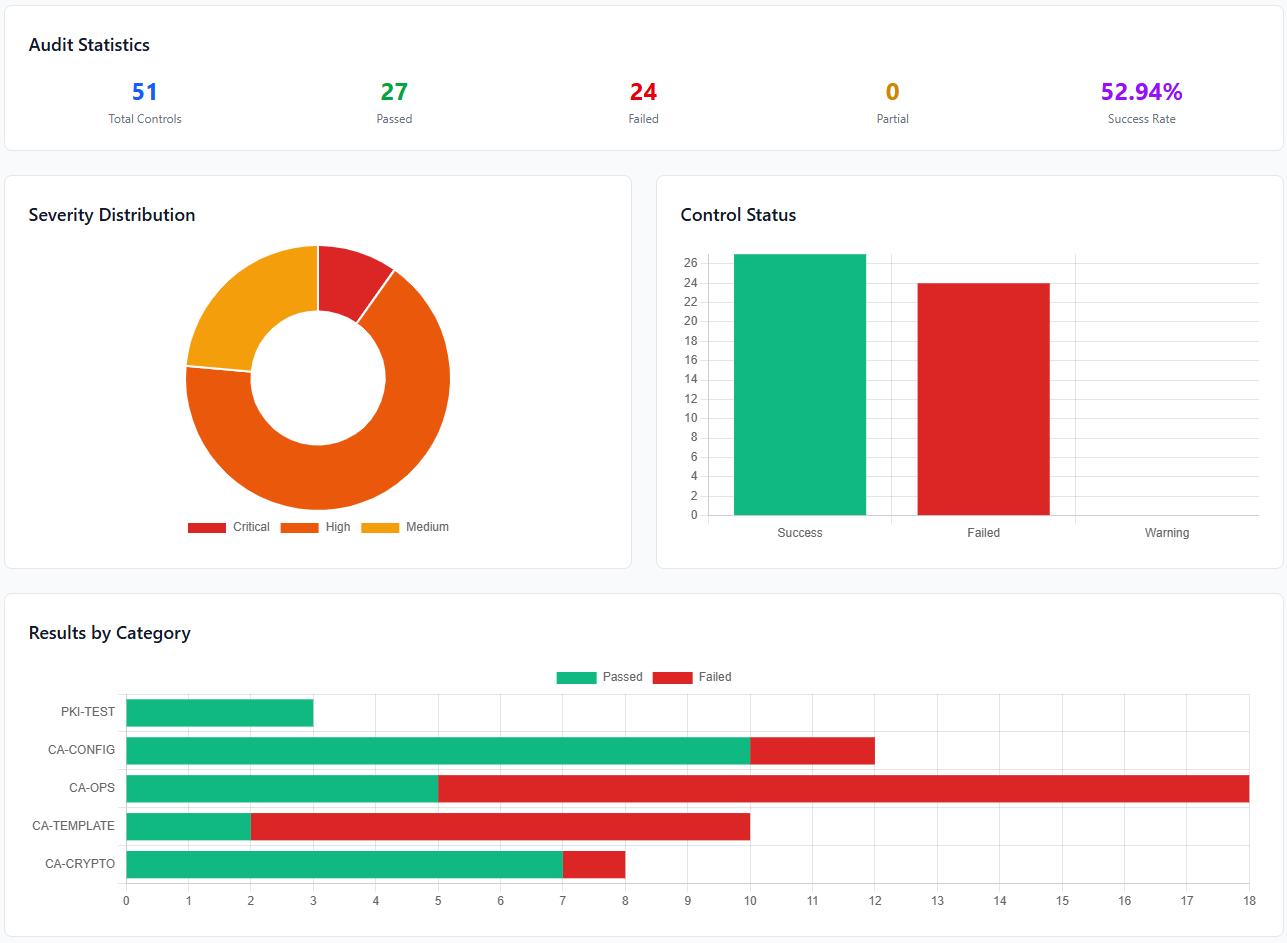The height and width of the screenshot is (943, 1287).
Task: Click the Control Status heading
Action: pyautogui.click(x=738, y=215)
